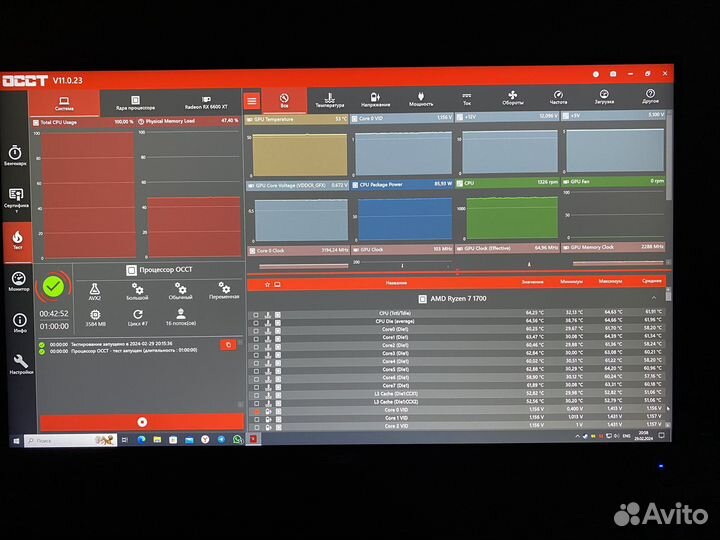Open Microsoft Edge from the taskbar

click(x=141, y=440)
